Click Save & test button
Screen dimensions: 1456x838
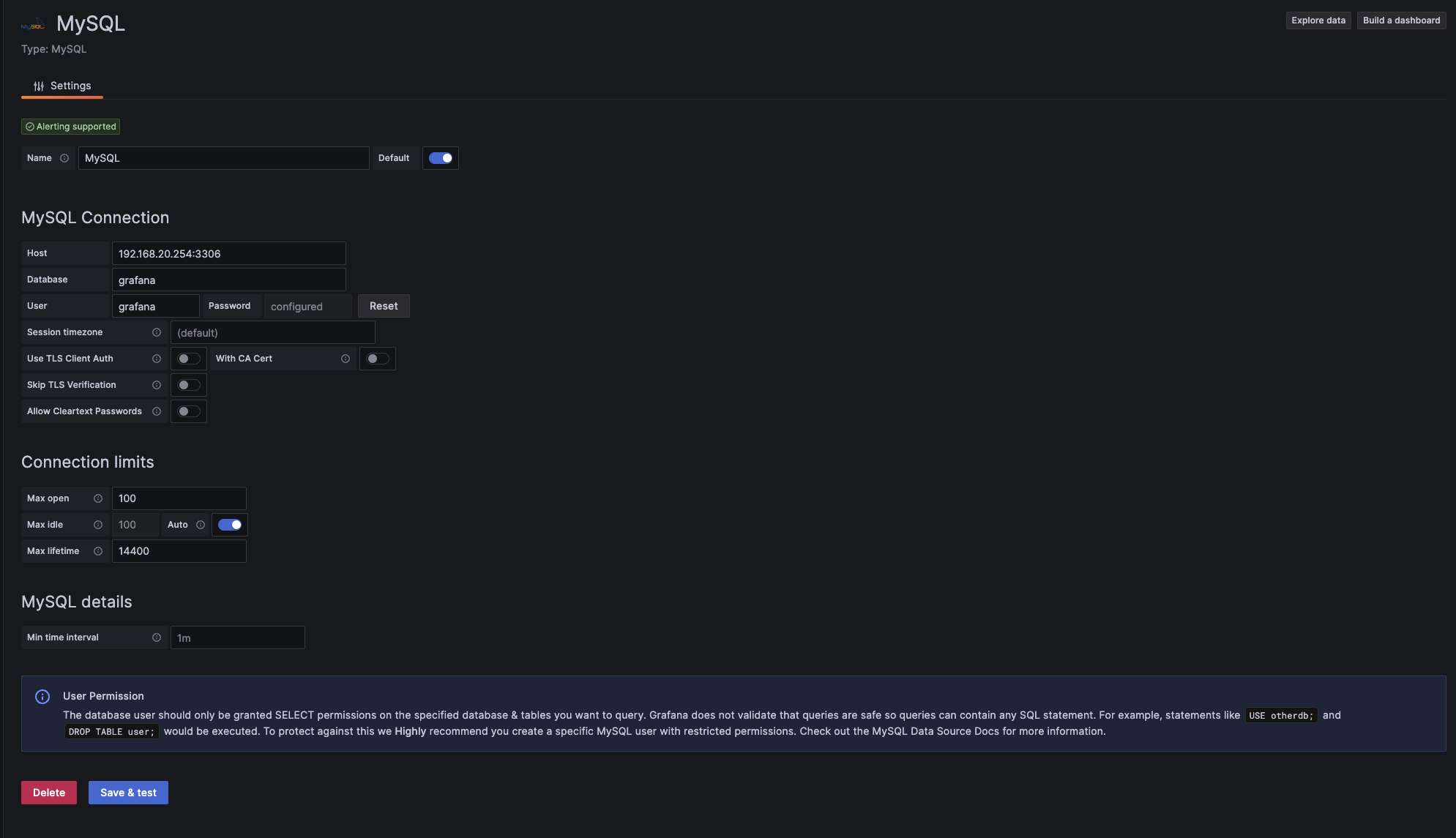[128, 793]
